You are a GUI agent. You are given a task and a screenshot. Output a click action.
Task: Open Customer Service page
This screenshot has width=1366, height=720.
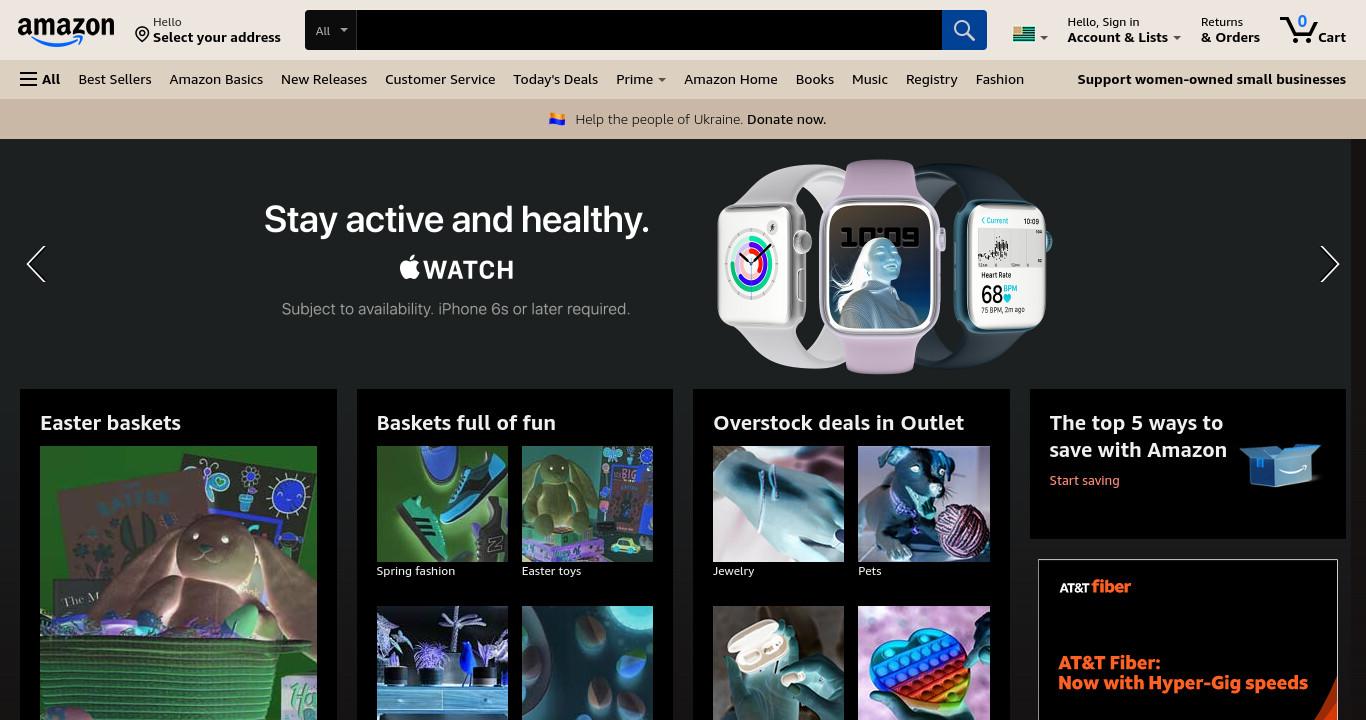pyautogui.click(x=440, y=79)
